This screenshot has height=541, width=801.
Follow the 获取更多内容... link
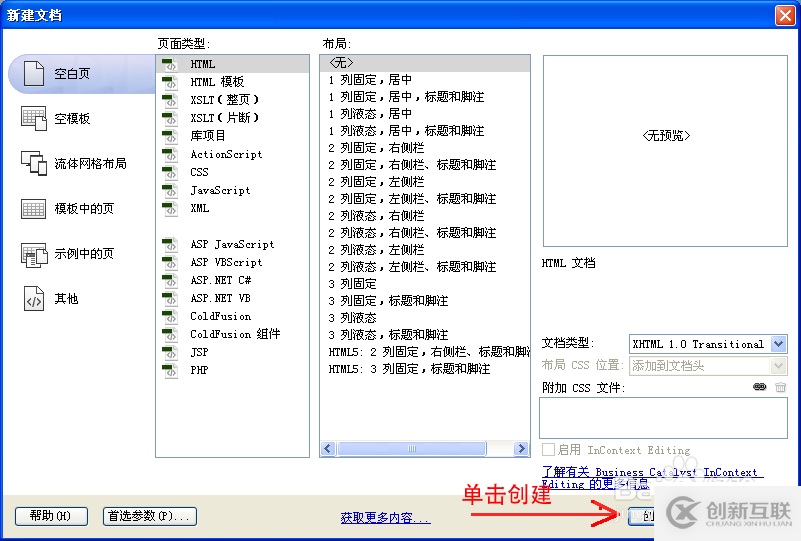tap(386, 518)
